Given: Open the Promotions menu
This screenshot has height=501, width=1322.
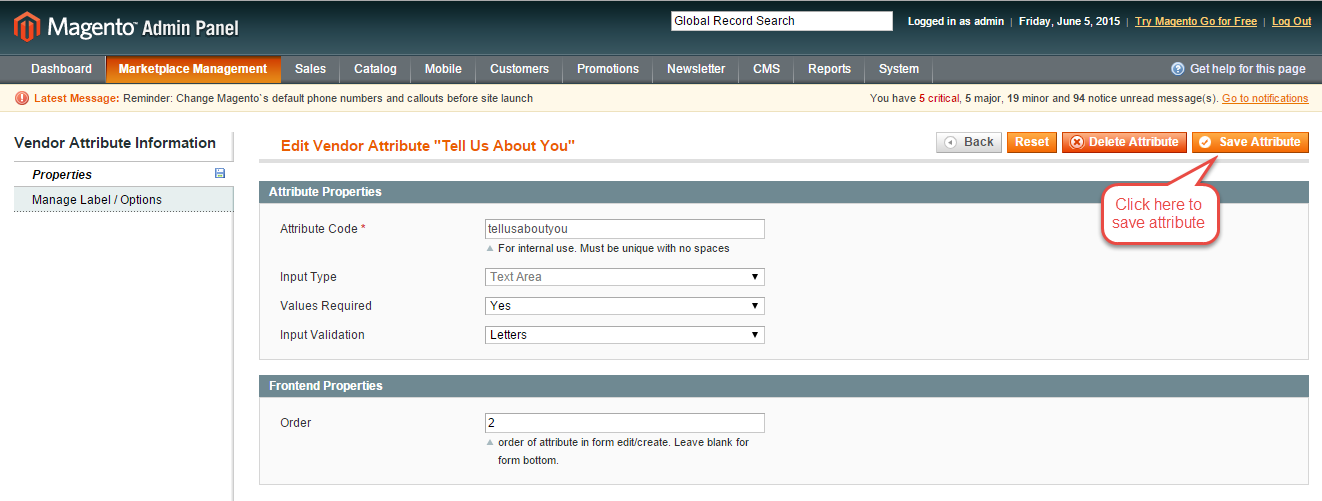Looking at the screenshot, I should pyautogui.click(x=608, y=69).
